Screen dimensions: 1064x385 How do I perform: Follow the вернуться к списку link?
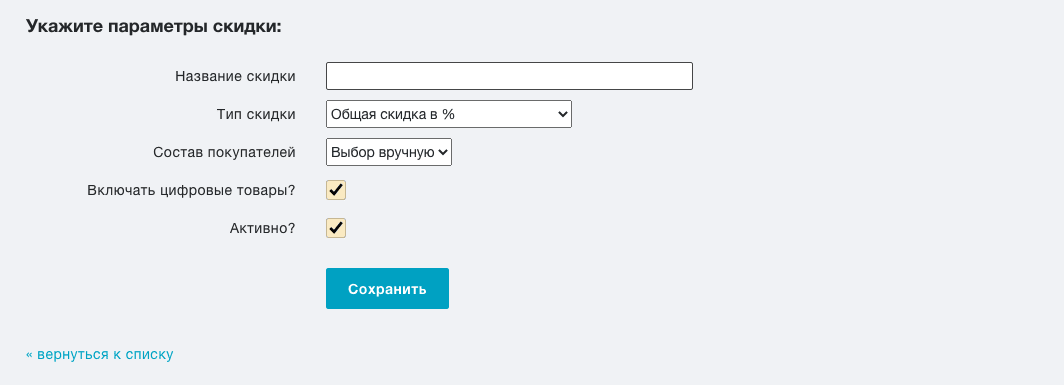click(x=100, y=354)
